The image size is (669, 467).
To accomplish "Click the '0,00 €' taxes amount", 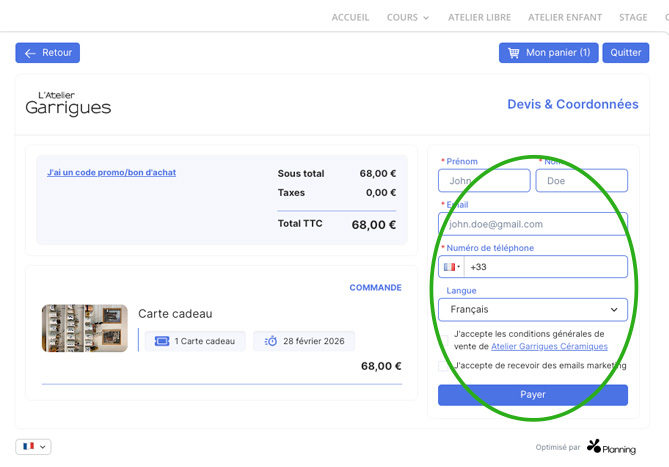I will [x=381, y=193].
